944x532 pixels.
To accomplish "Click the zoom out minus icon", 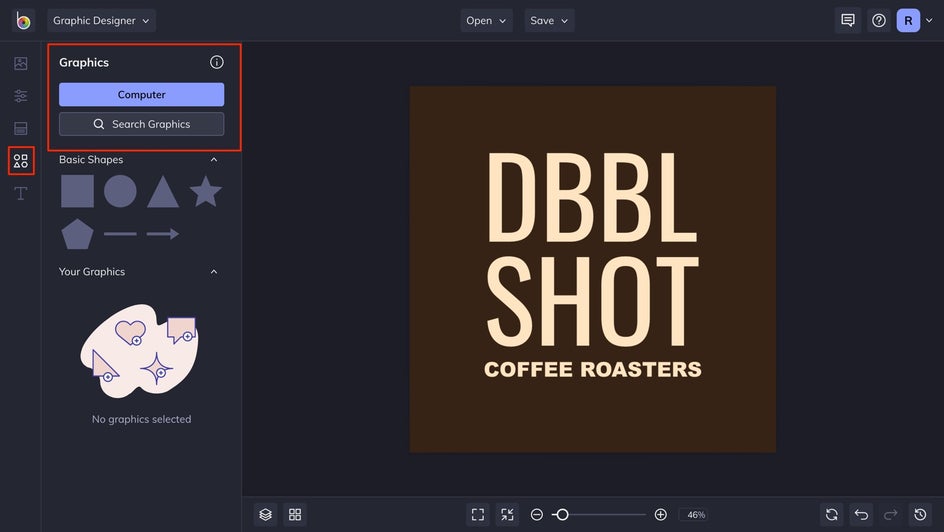I will click(537, 515).
